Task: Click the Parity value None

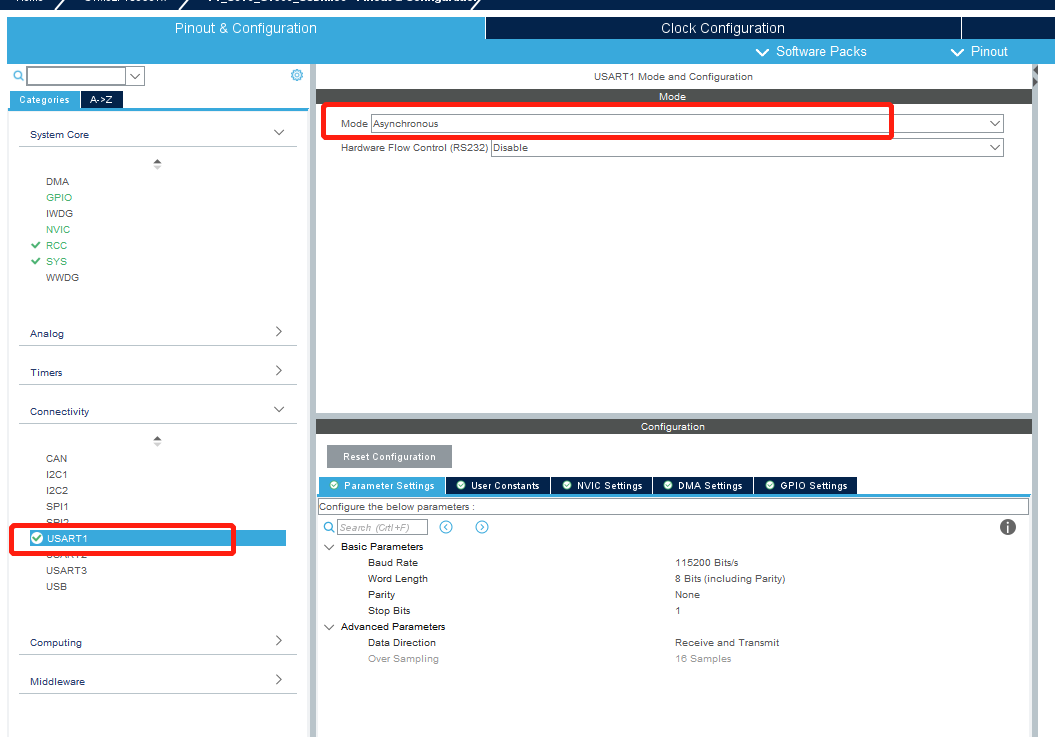Action: pyautogui.click(x=687, y=595)
